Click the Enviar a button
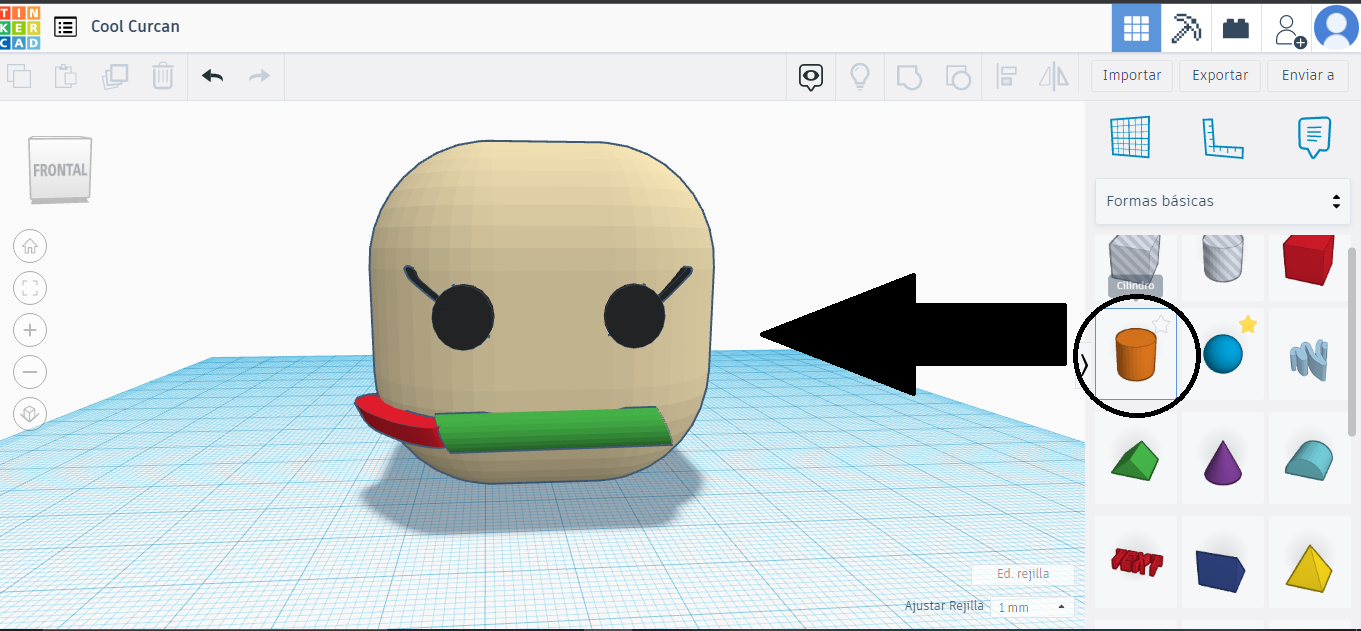 point(1308,75)
